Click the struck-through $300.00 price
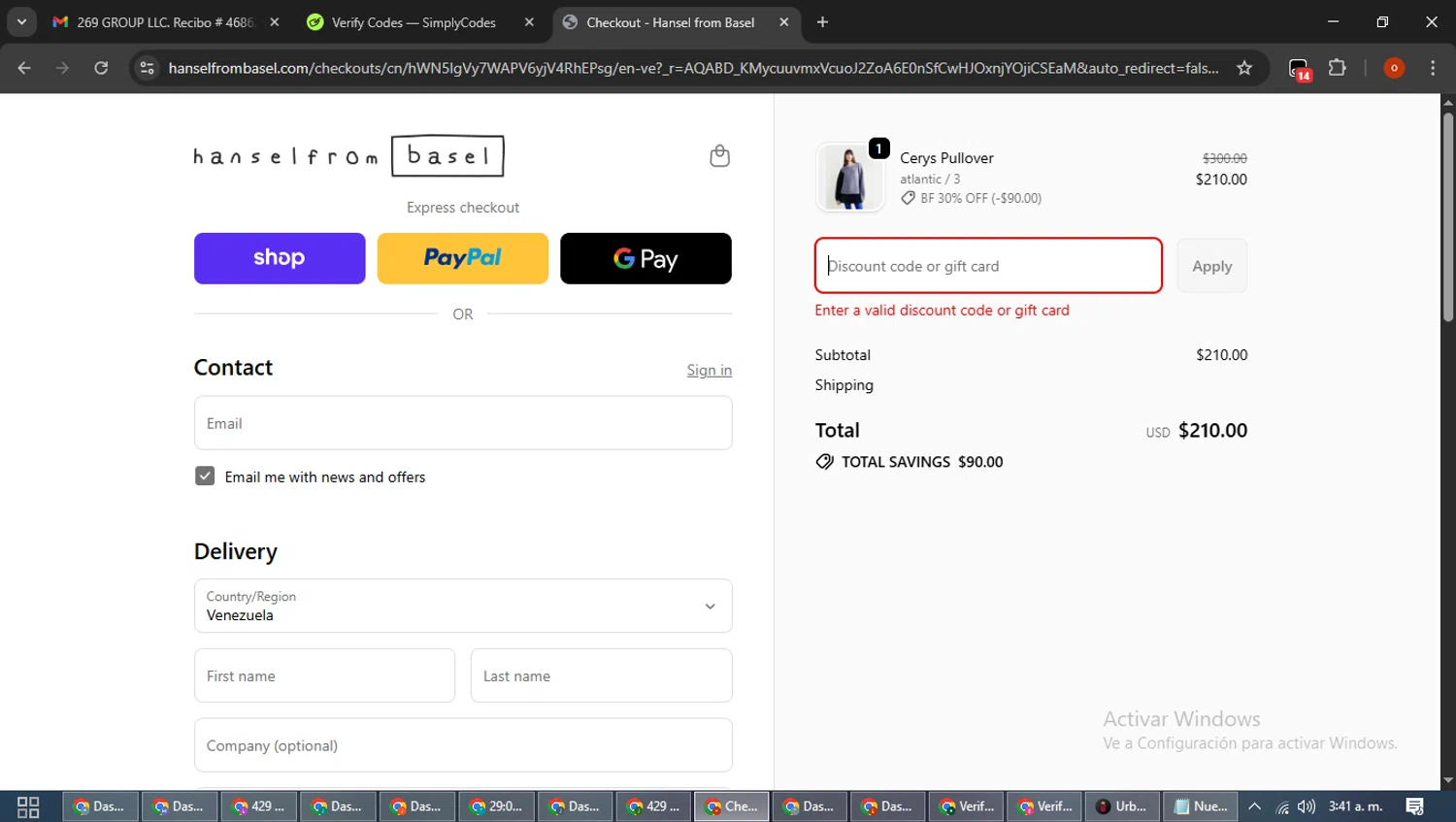 (1225, 158)
